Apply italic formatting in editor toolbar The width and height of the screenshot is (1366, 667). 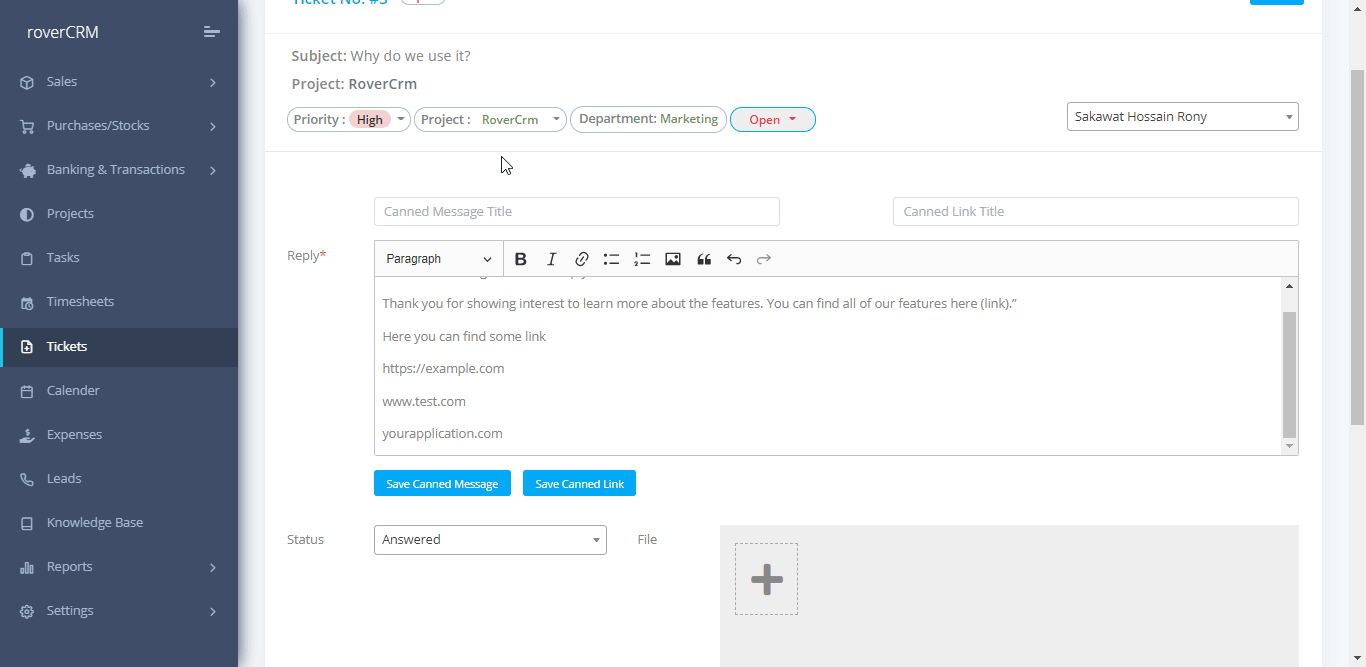[551, 259]
